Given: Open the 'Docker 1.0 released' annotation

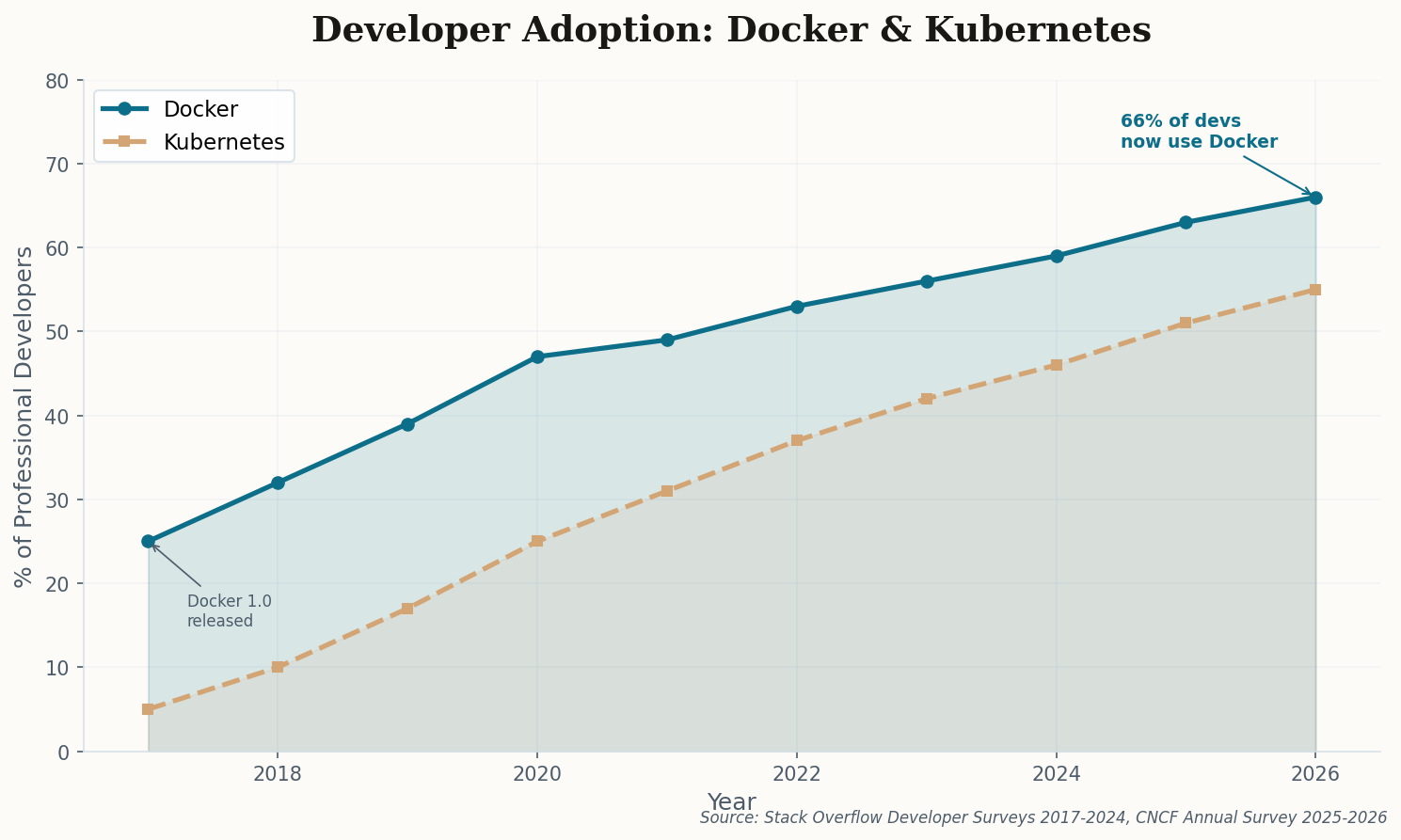Looking at the screenshot, I should point(221,610).
